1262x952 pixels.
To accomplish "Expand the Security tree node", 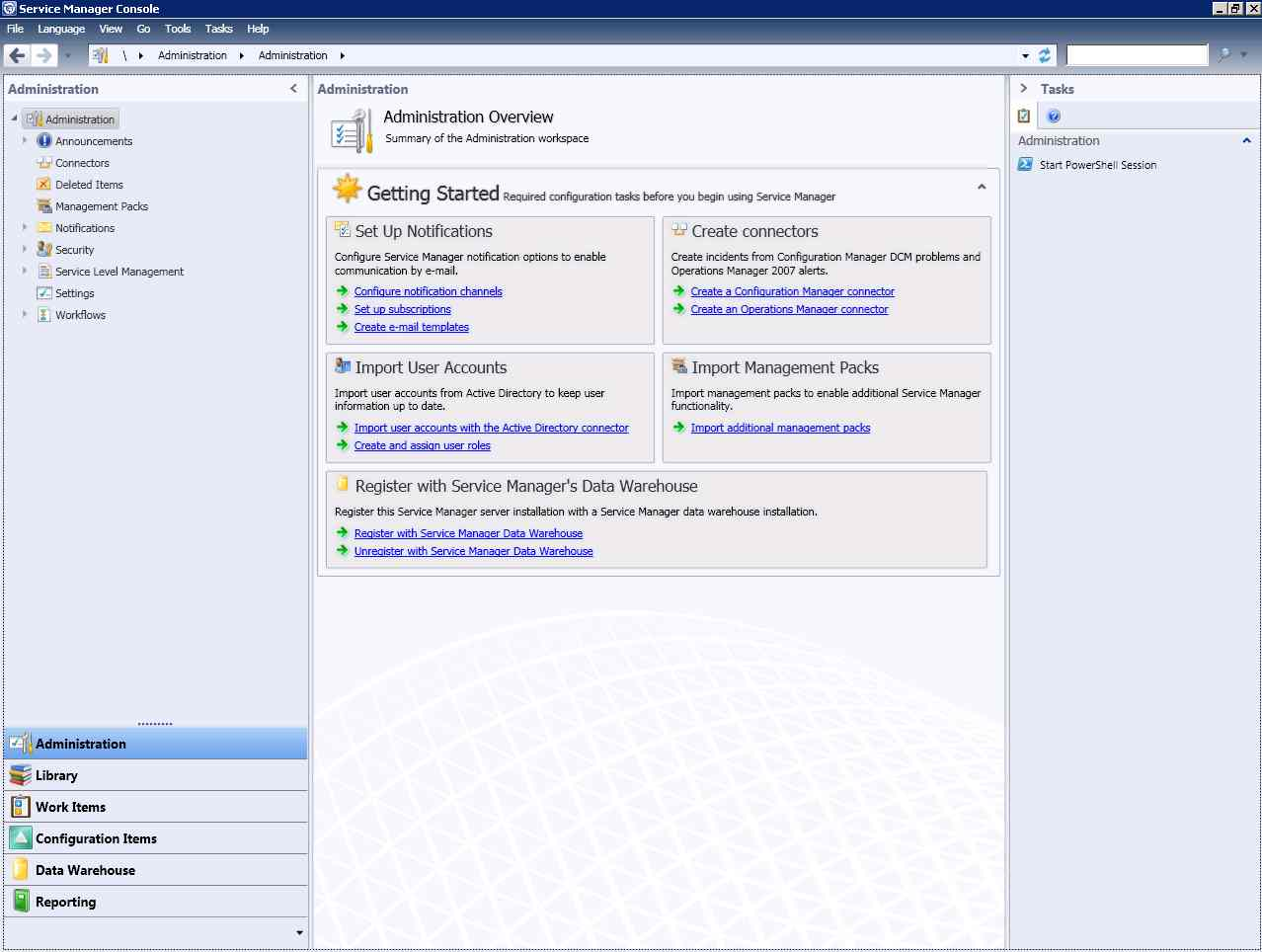I will (25, 250).
